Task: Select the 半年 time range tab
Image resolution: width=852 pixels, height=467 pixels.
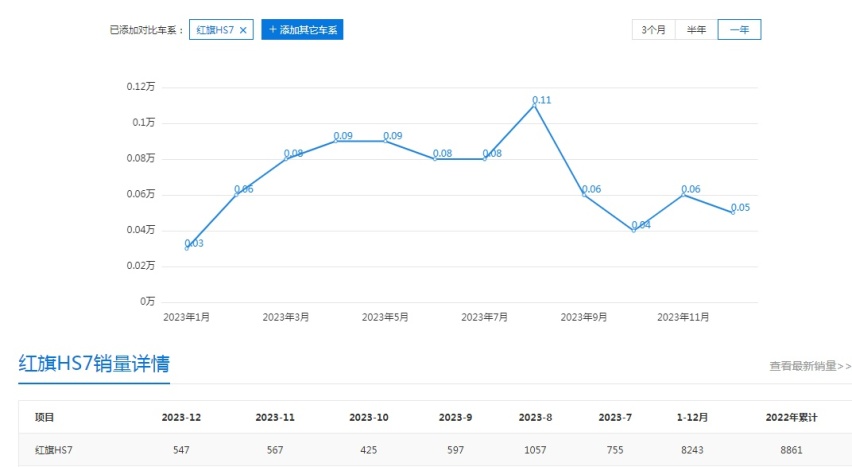Action: (696, 30)
